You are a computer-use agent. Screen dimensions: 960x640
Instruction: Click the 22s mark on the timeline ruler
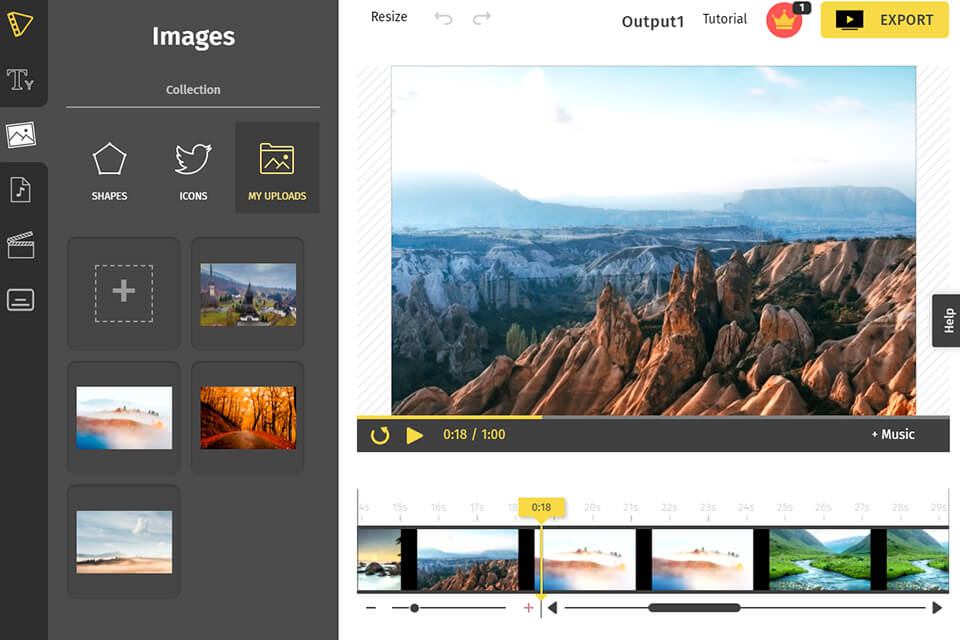(x=669, y=507)
